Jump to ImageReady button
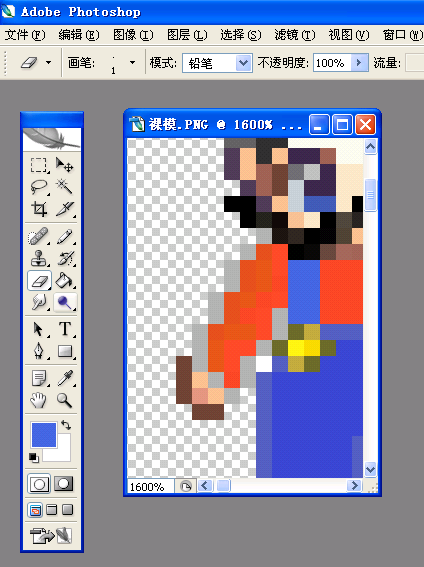 (51, 536)
